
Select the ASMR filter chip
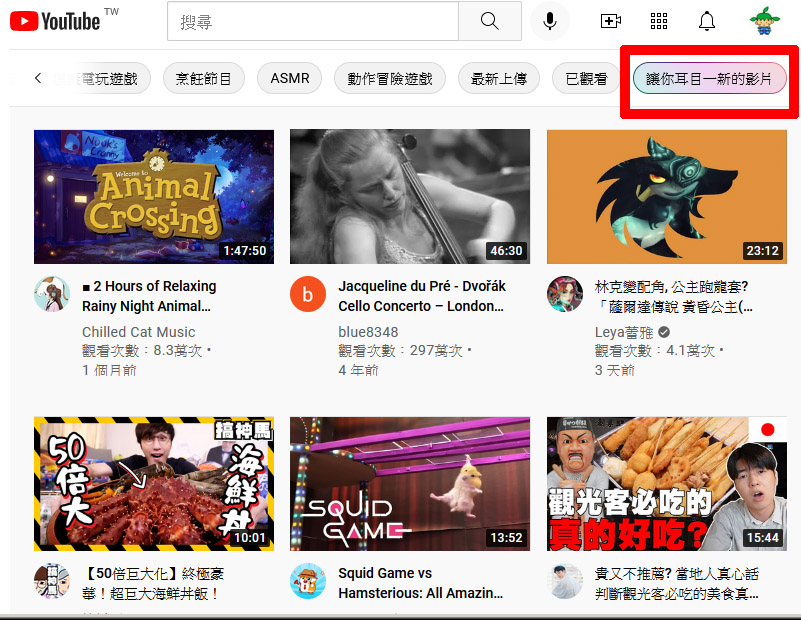(290, 78)
